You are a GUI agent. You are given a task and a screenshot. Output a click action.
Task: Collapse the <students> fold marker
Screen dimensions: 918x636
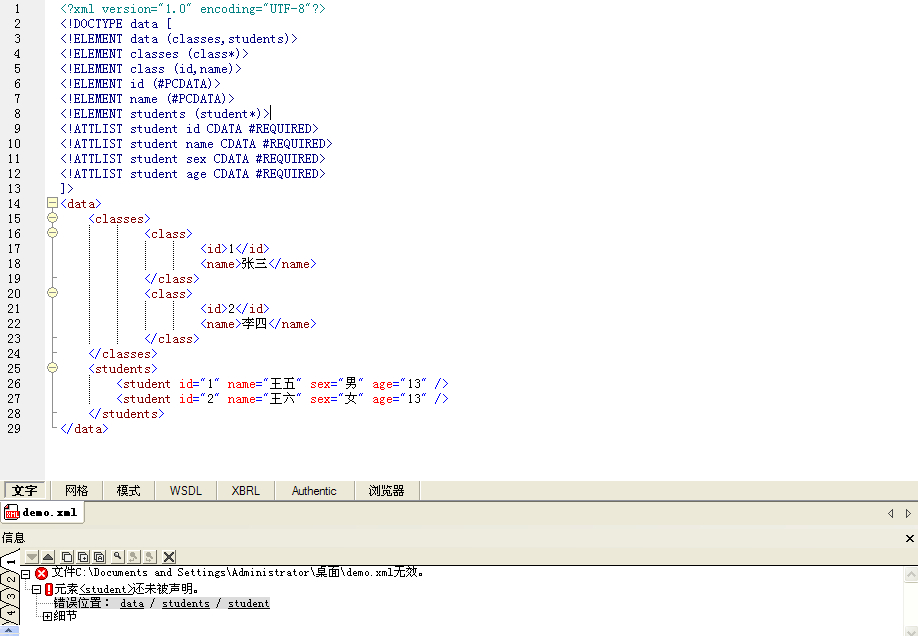coord(52,368)
